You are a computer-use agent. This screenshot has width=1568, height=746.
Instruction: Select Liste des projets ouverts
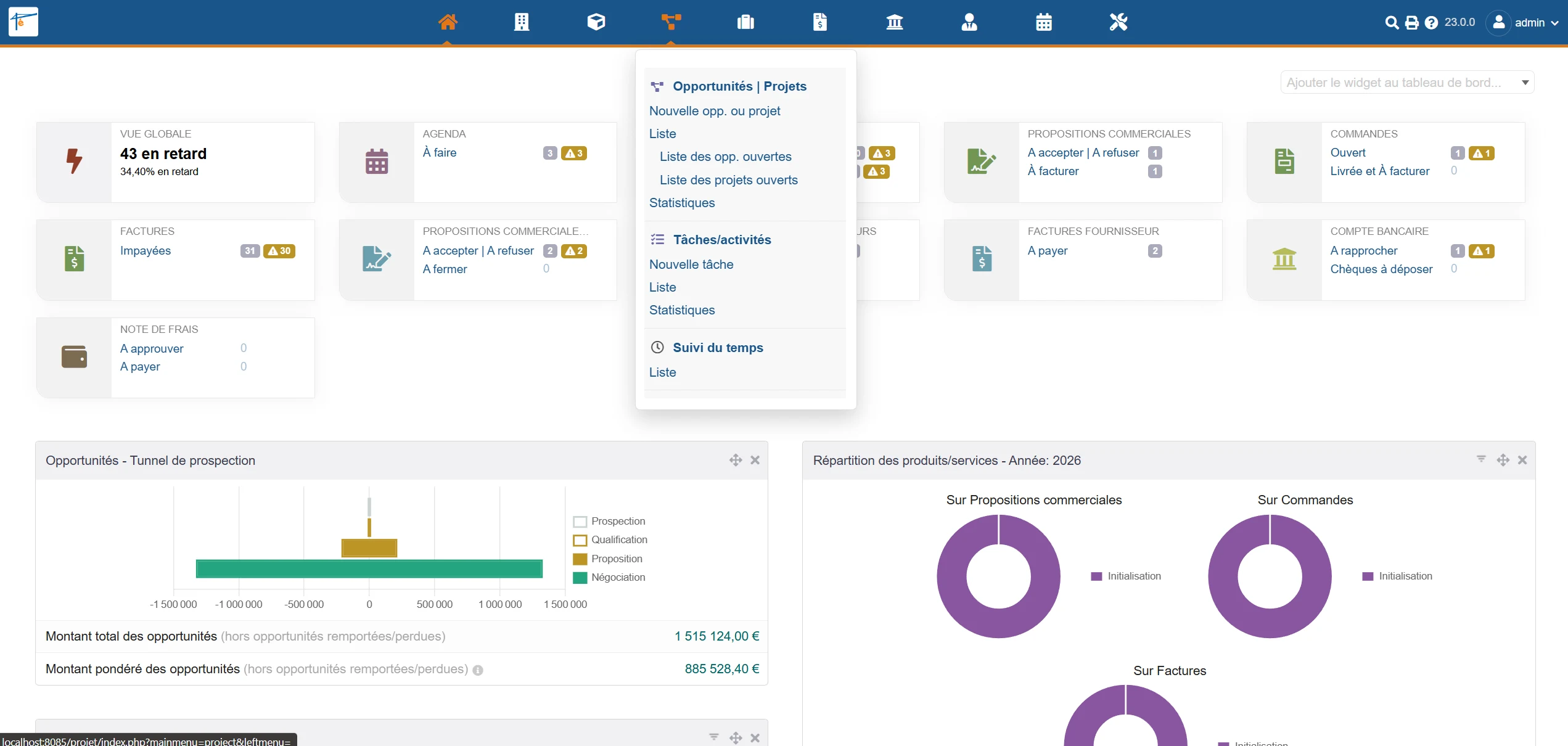[x=729, y=180]
